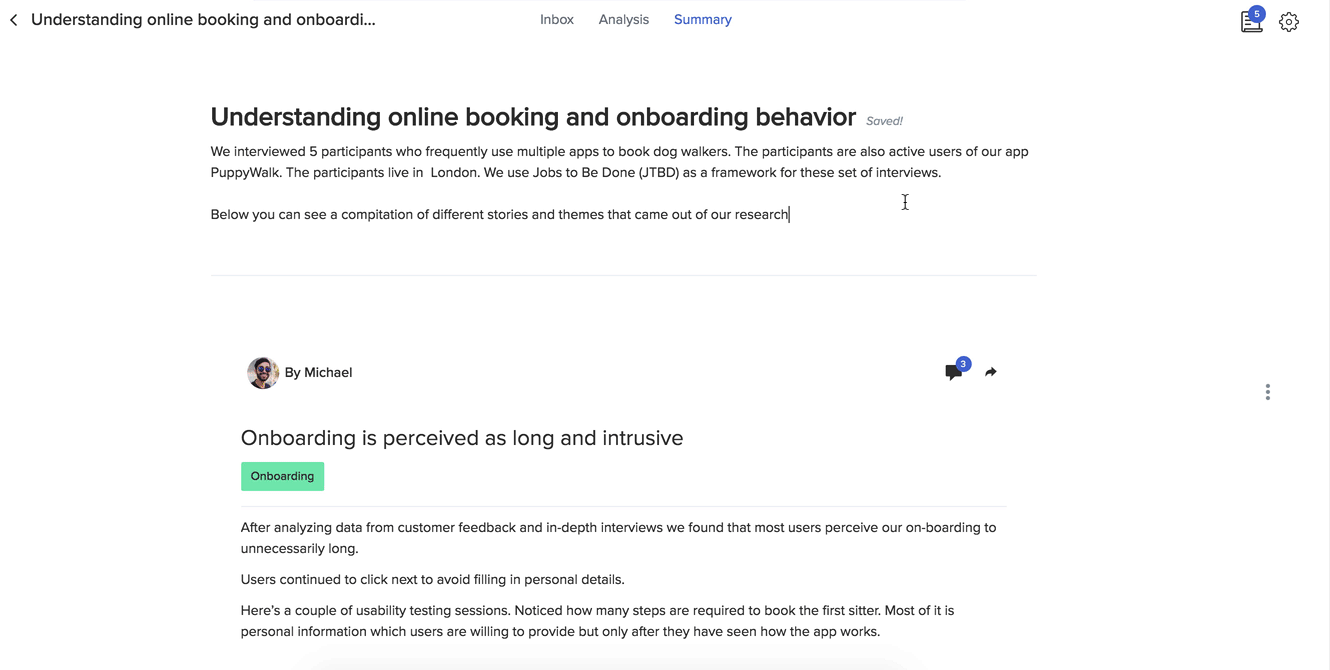
Task: Click line 'Users continued to click next'
Action: pos(432,579)
